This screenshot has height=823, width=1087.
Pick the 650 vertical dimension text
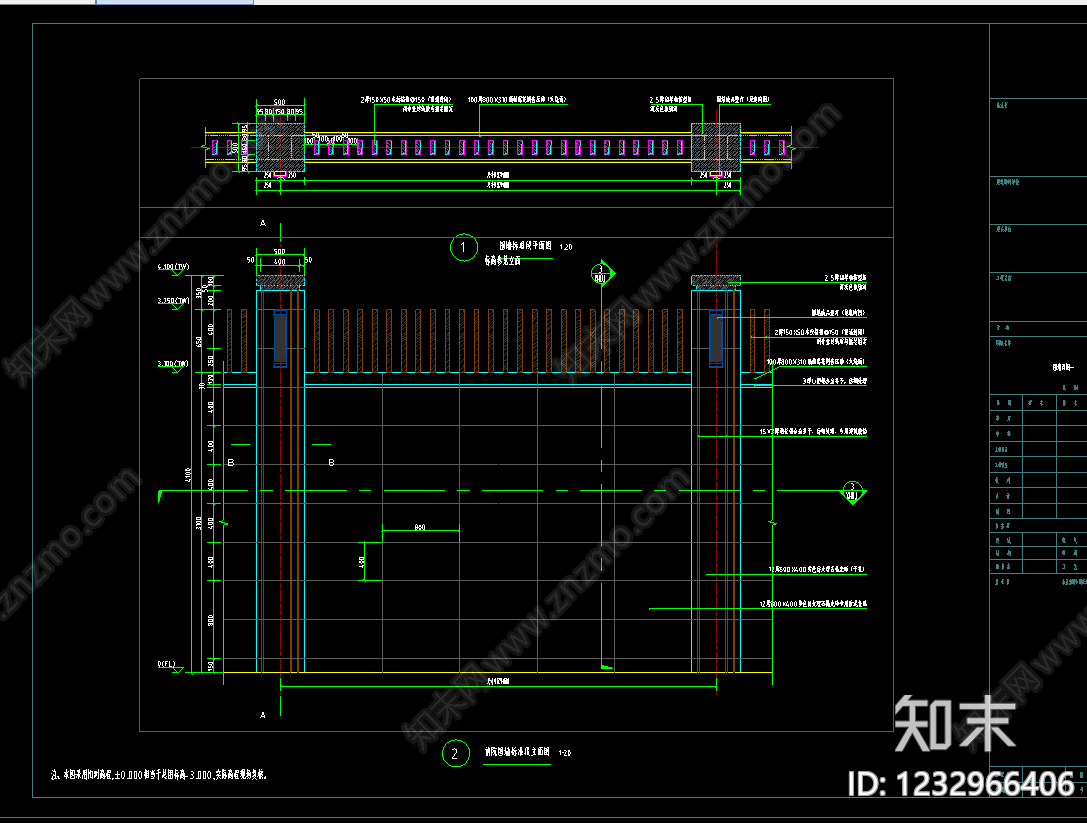tap(200, 342)
